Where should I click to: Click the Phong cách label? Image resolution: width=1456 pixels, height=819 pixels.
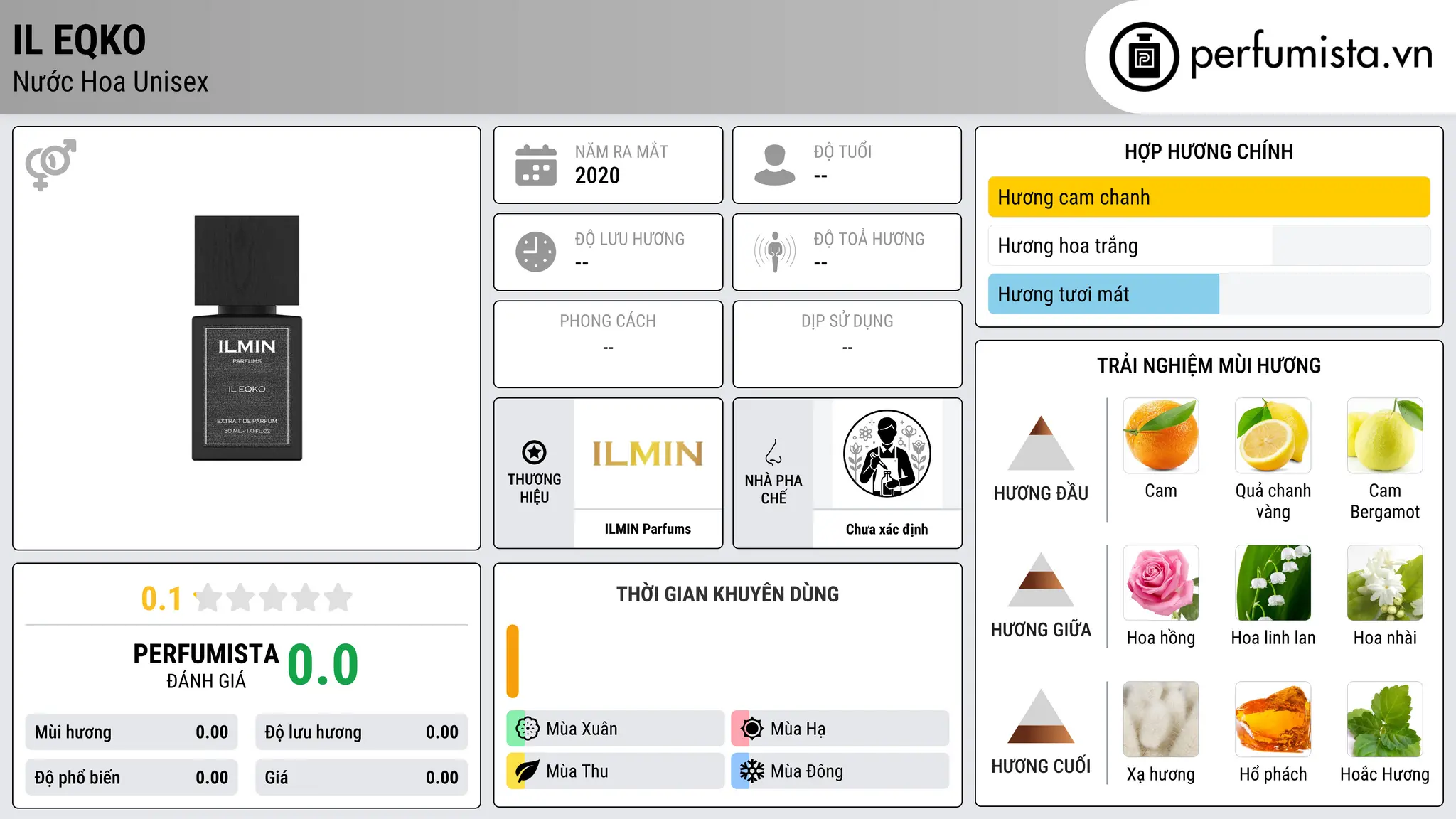pos(608,321)
